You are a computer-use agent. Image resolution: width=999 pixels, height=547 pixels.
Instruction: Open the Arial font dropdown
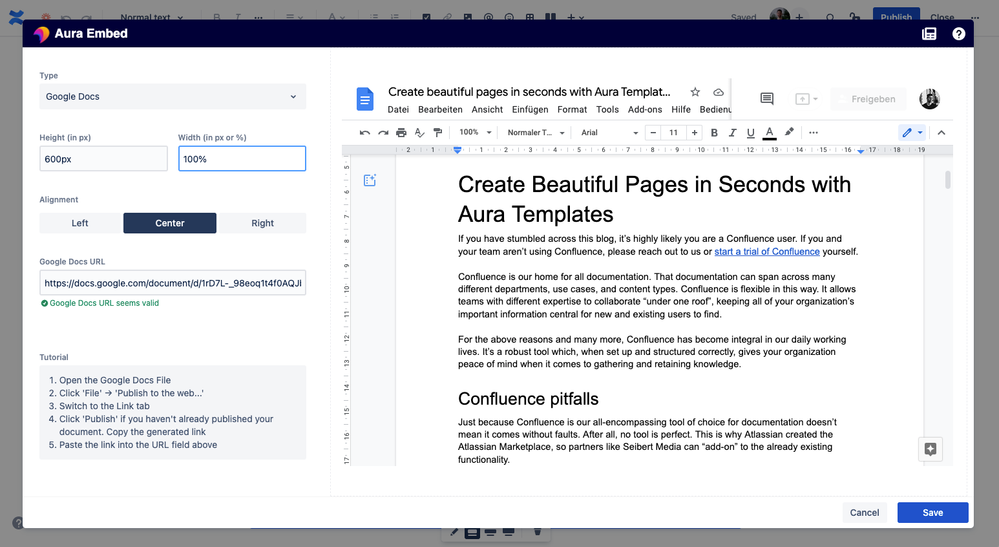click(603, 132)
